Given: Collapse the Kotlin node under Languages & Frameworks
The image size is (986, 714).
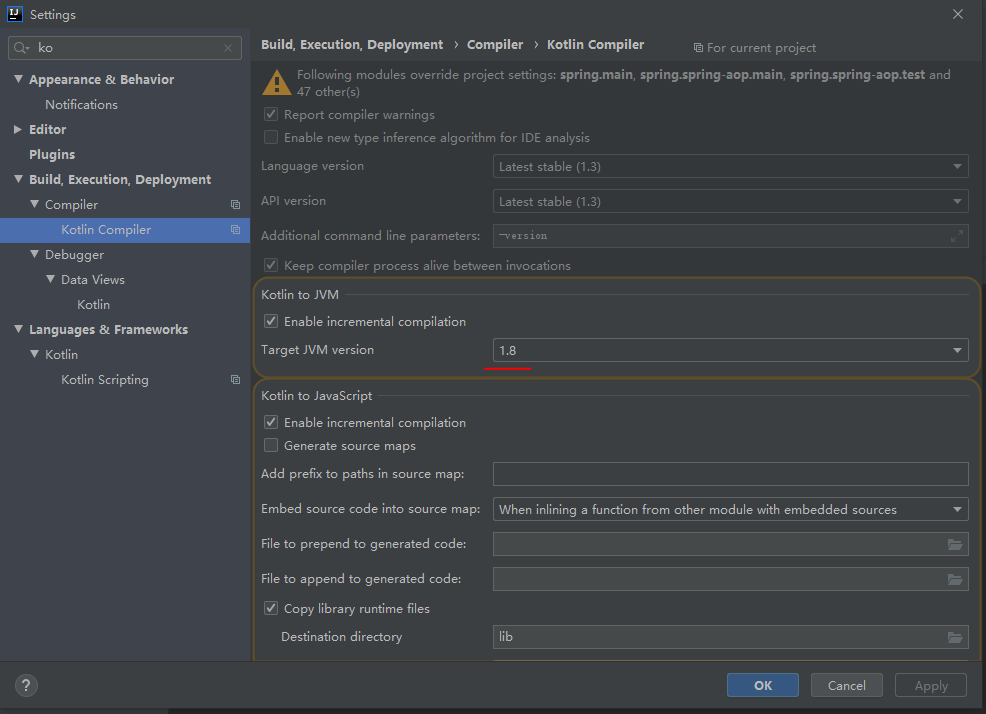Looking at the screenshot, I should pyautogui.click(x=35, y=354).
